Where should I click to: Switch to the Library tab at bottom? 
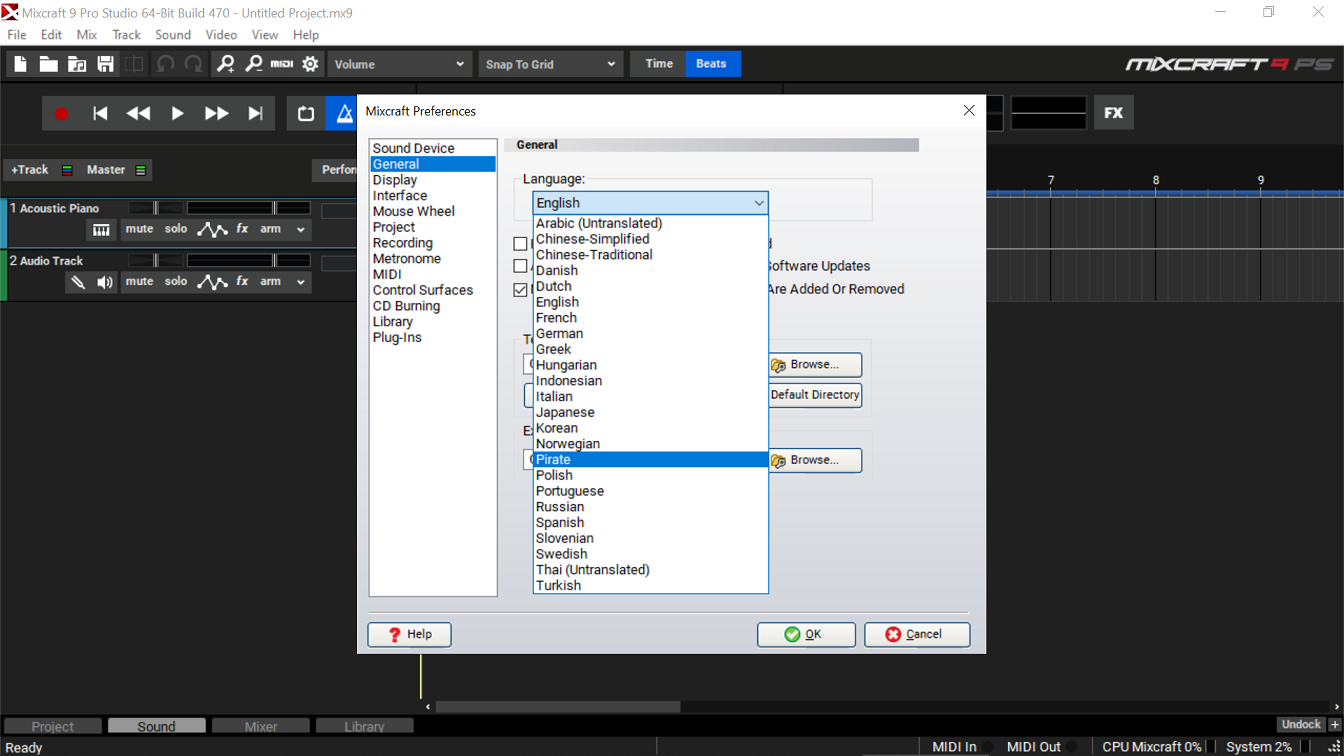pyautogui.click(x=365, y=727)
